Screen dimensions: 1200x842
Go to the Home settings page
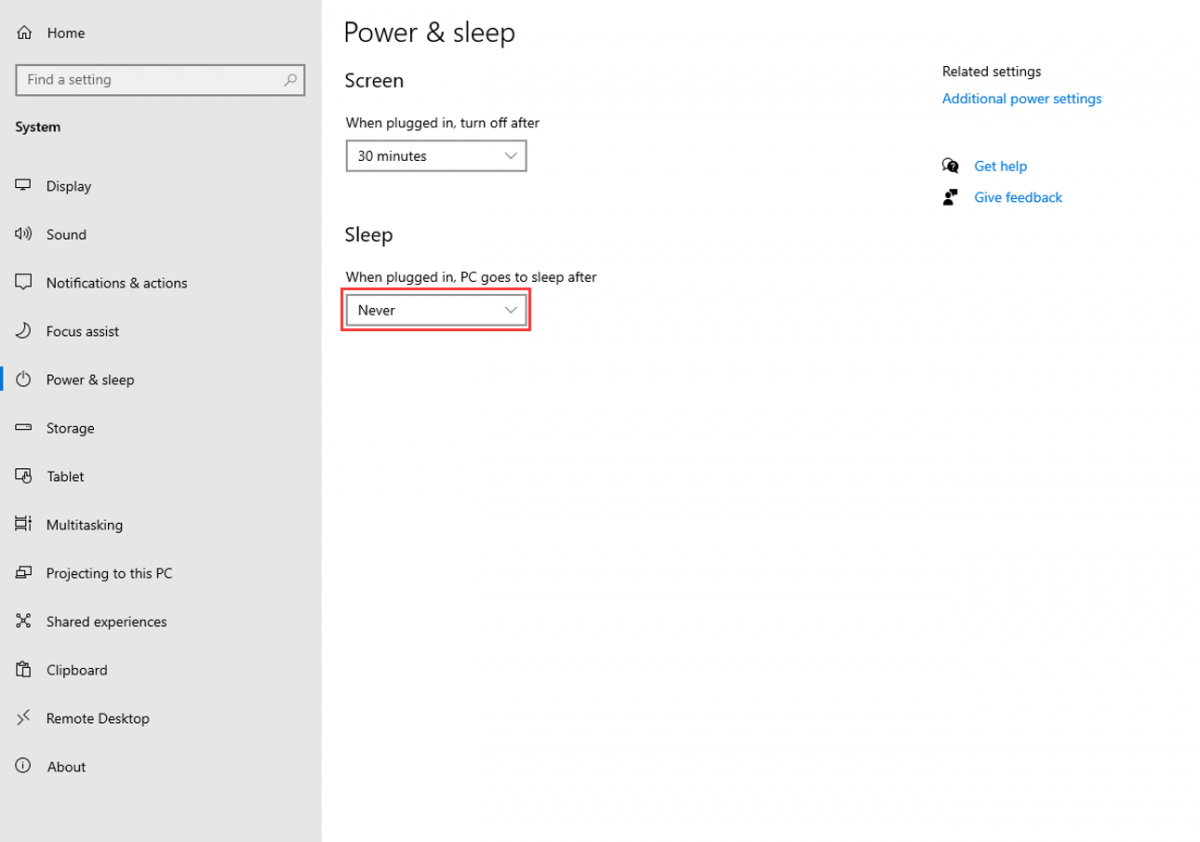point(65,32)
